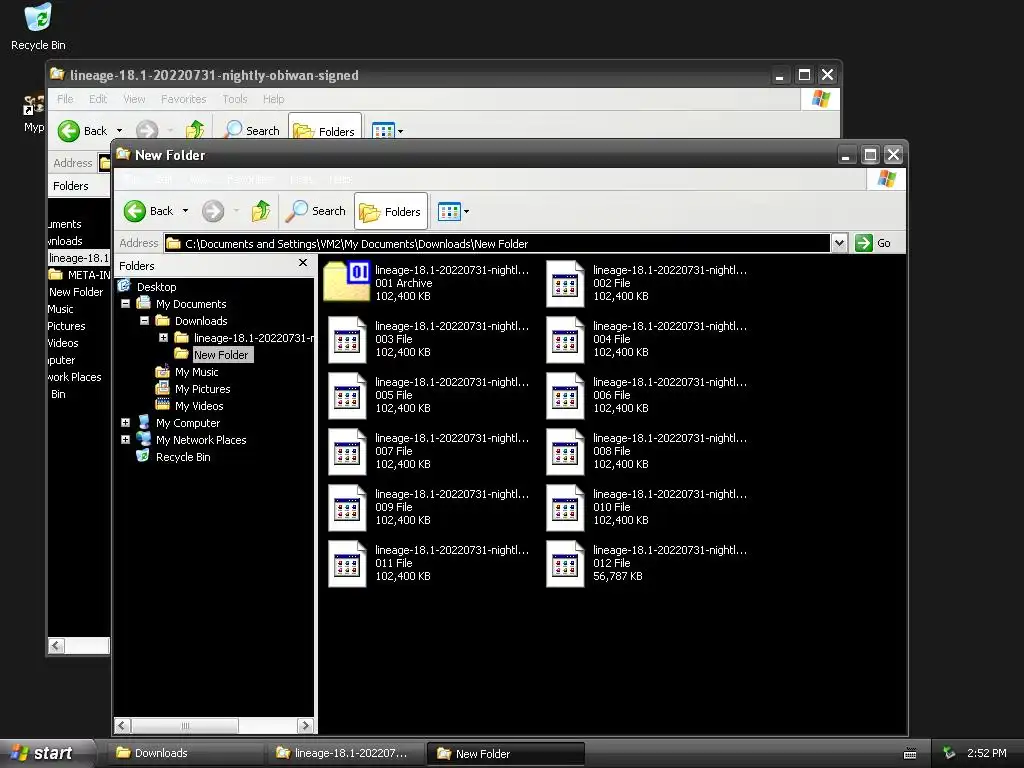Expand My Computer tree node

tap(125, 423)
